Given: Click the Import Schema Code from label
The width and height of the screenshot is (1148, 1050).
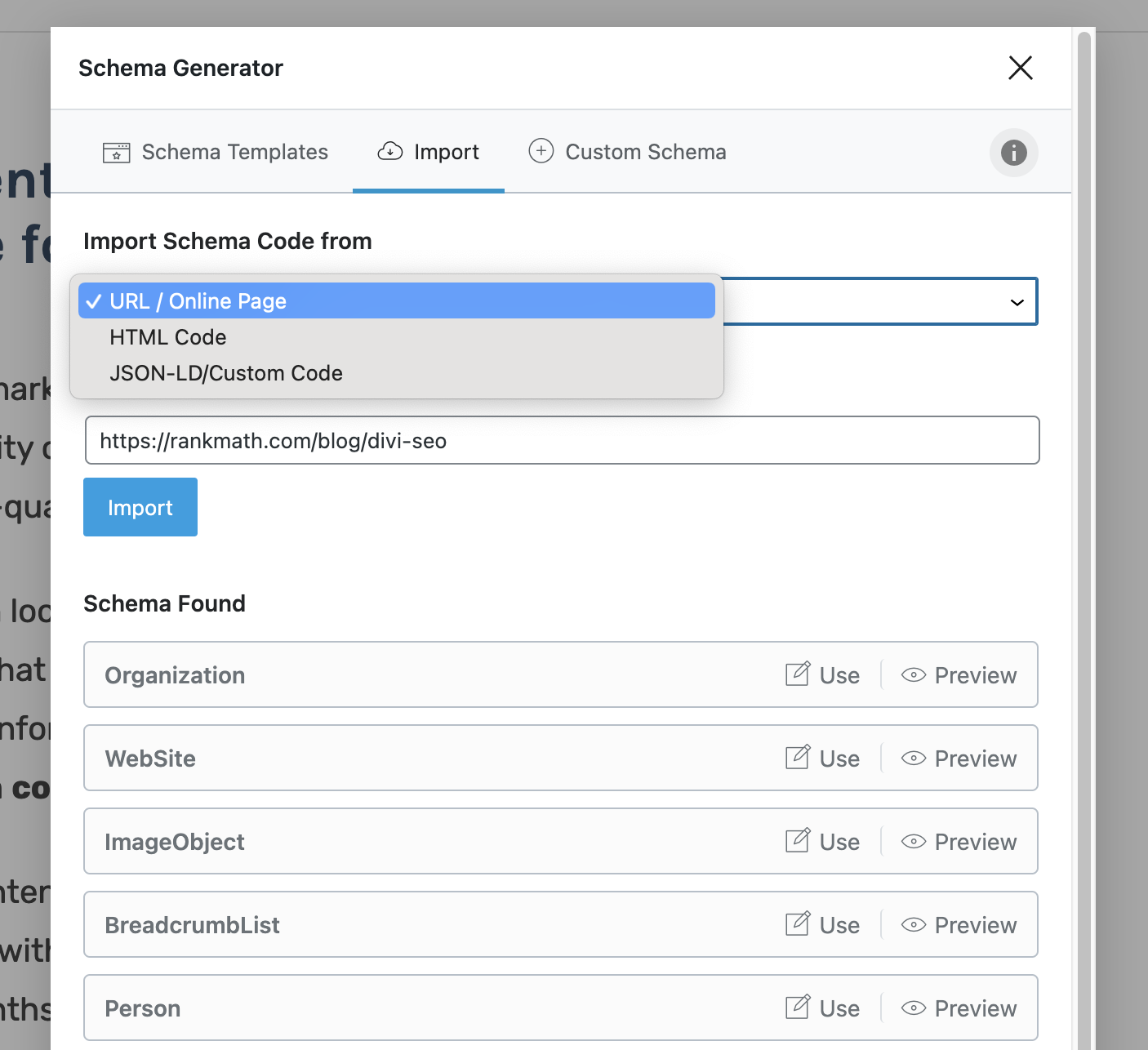Looking at the screenshot, I should click(228, 241).
